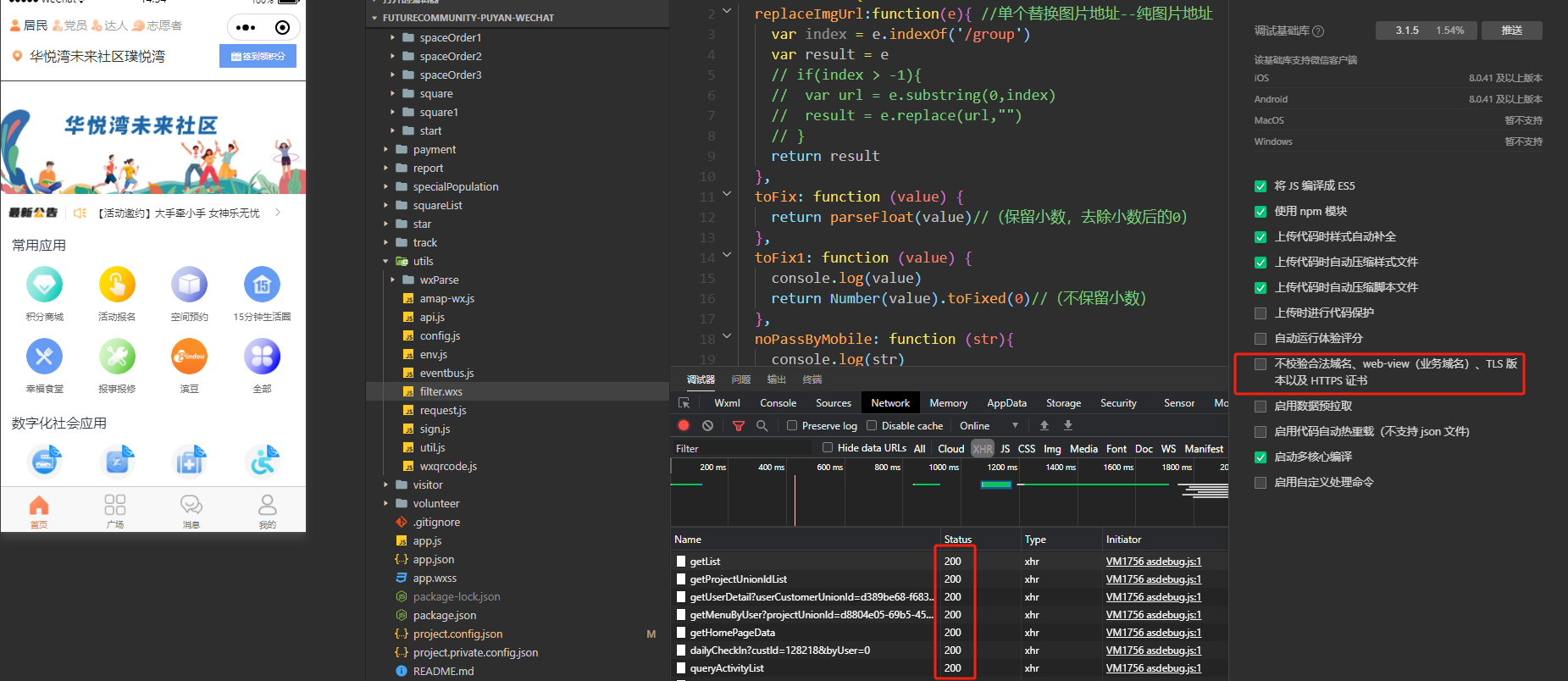Image resolution: width=1568 pixels, height=681 pixels.
Task: Focus the network Filter input field
Action: (x=744, y=449)
